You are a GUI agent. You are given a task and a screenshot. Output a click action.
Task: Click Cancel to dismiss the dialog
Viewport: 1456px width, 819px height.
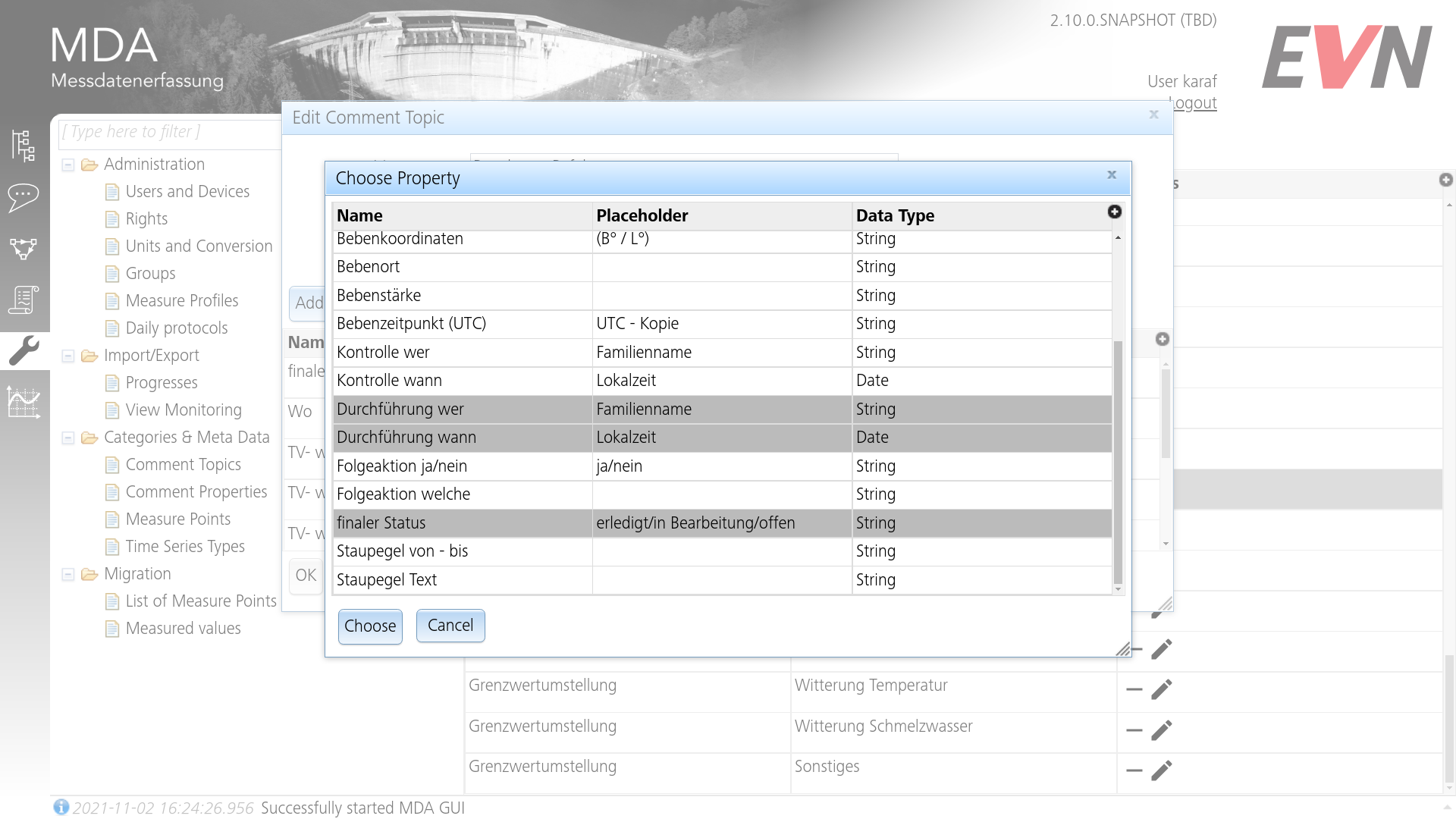tap(449, 626)
